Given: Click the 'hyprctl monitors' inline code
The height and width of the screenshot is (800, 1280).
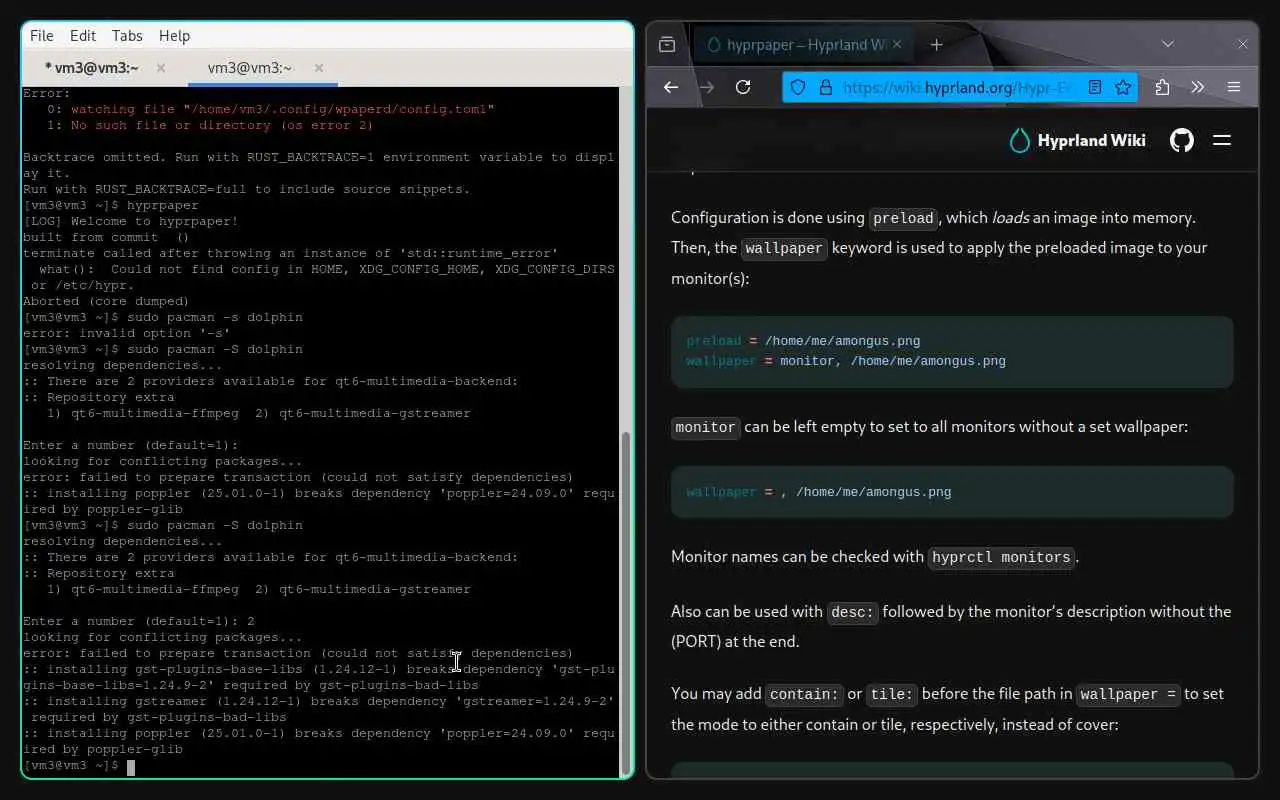Looking at the screenshot, I should pos(1001,558).
